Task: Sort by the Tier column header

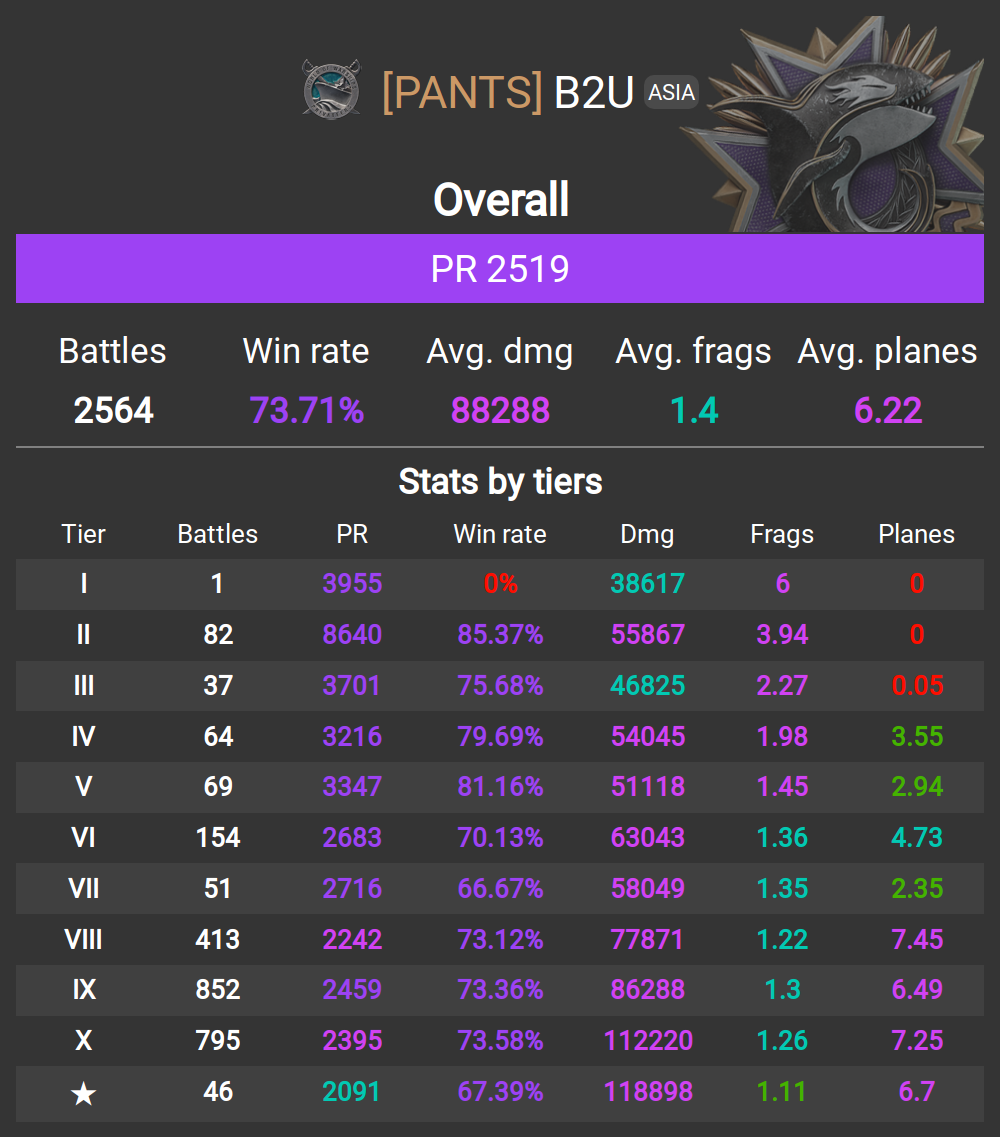Action: pos(84,534)
